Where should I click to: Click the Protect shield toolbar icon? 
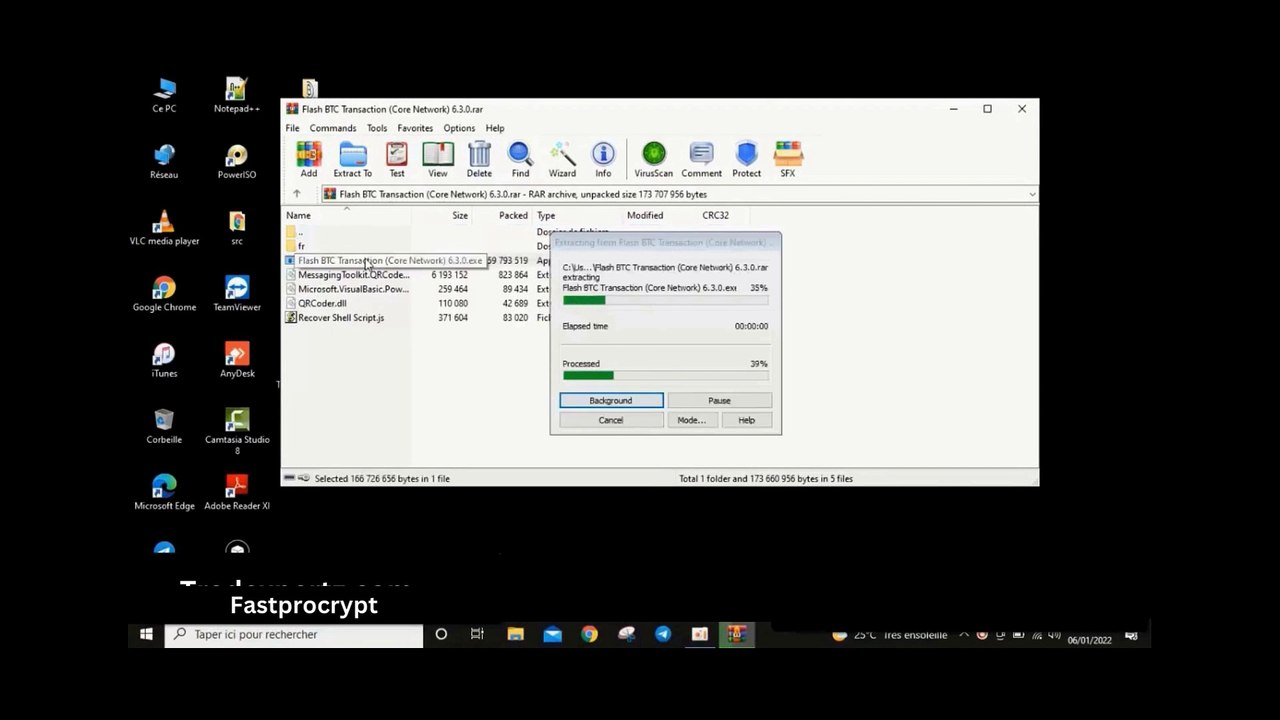[x=746, y=159]
